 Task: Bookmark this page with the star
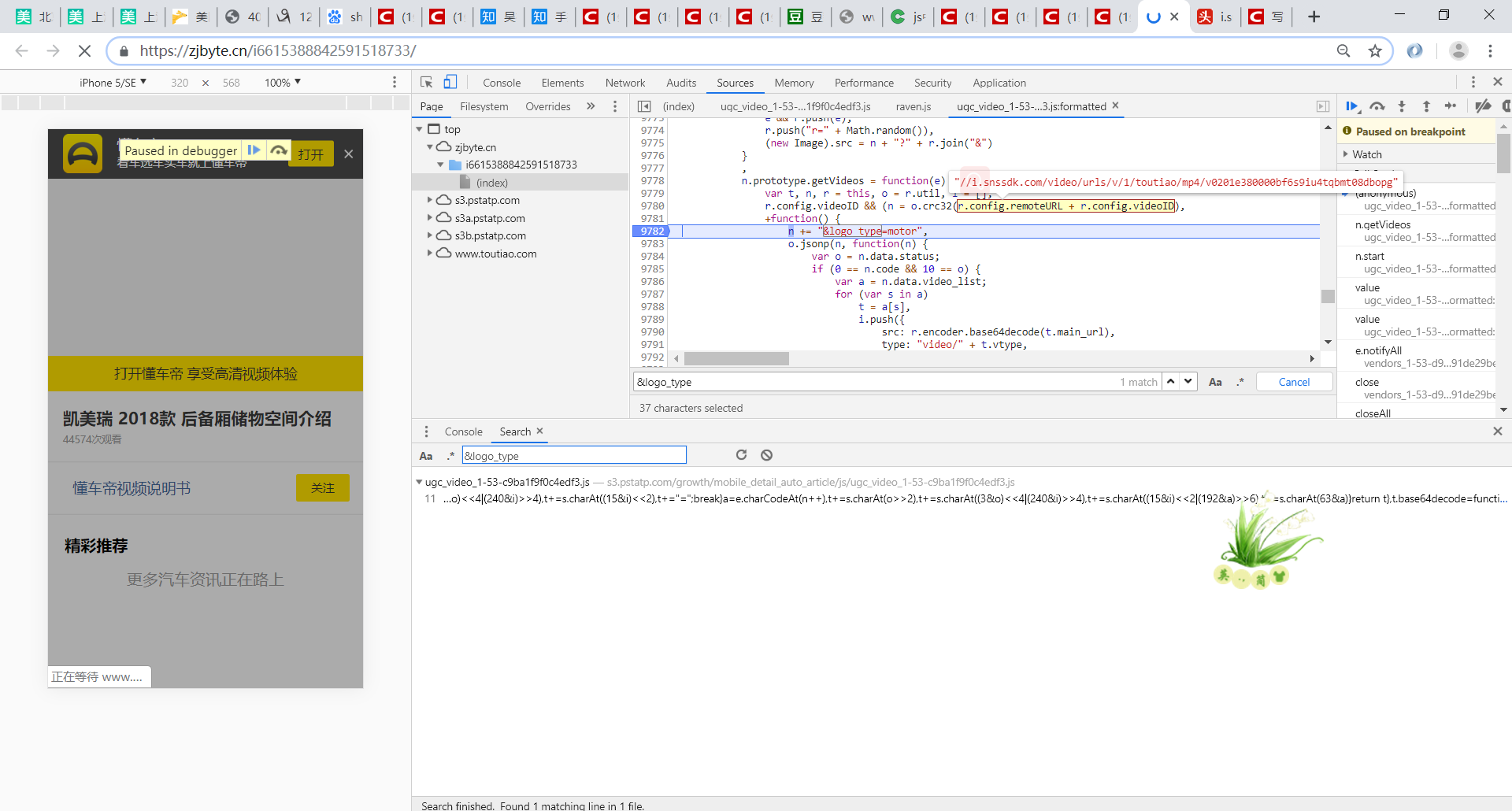[1375, 51]
